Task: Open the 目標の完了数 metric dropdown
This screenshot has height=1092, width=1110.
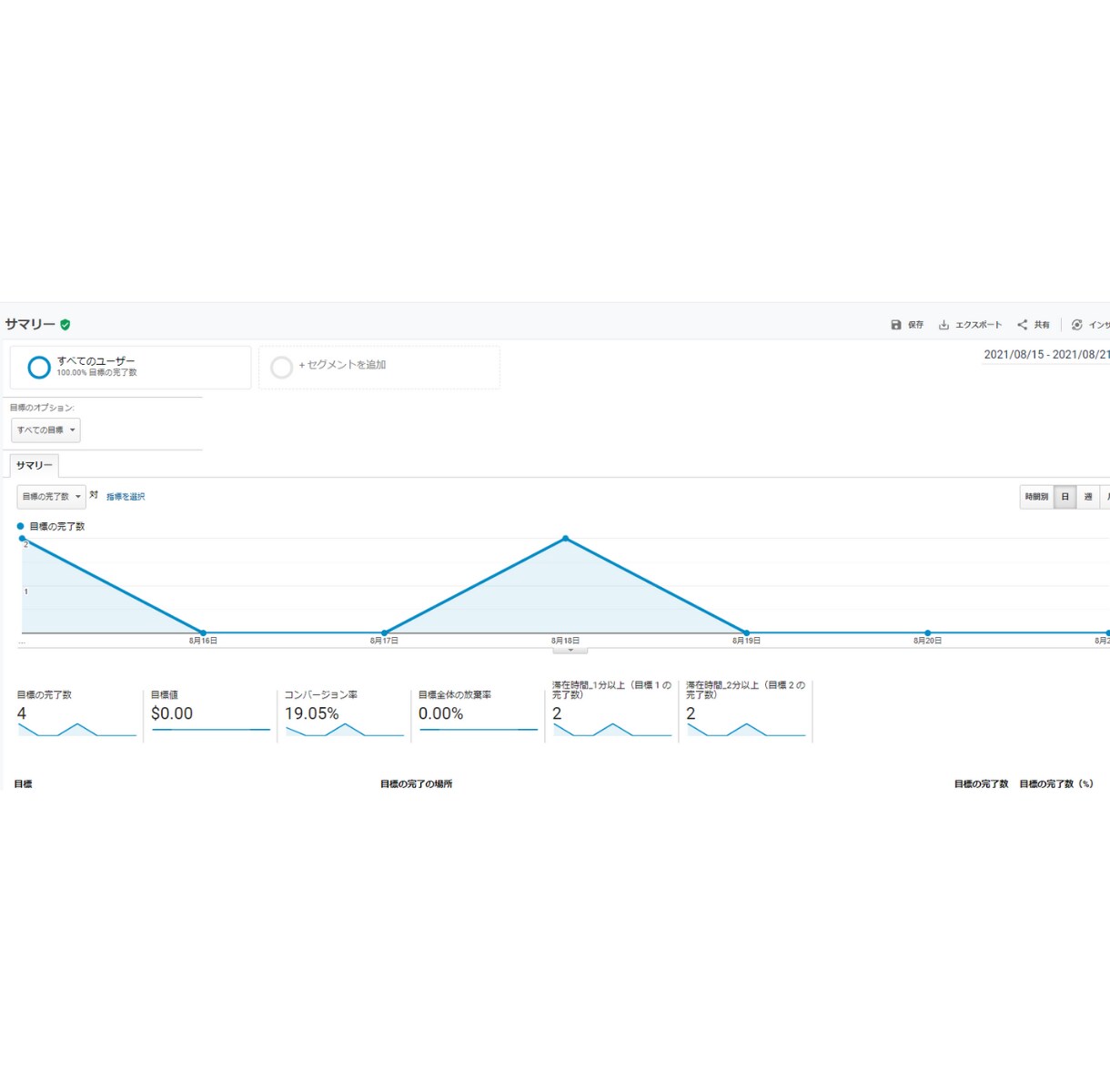Action: tap(52, 497)
